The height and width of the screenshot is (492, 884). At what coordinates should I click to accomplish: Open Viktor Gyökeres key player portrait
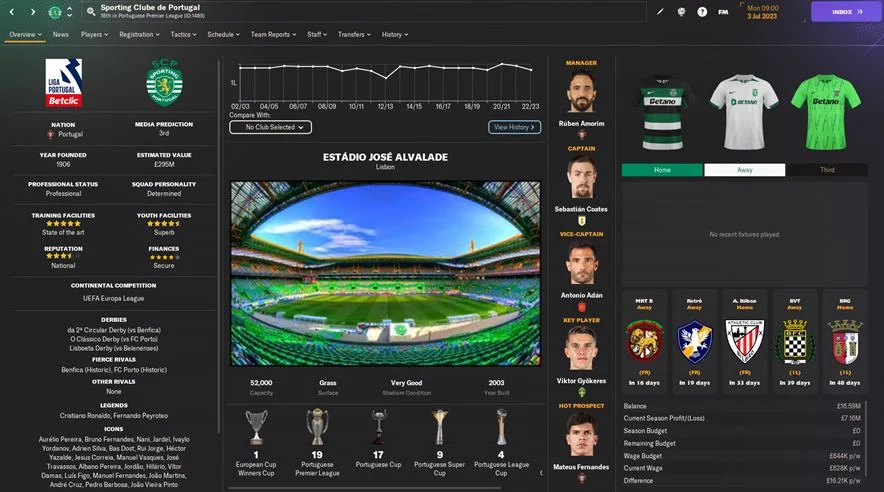tap(581, 349)
